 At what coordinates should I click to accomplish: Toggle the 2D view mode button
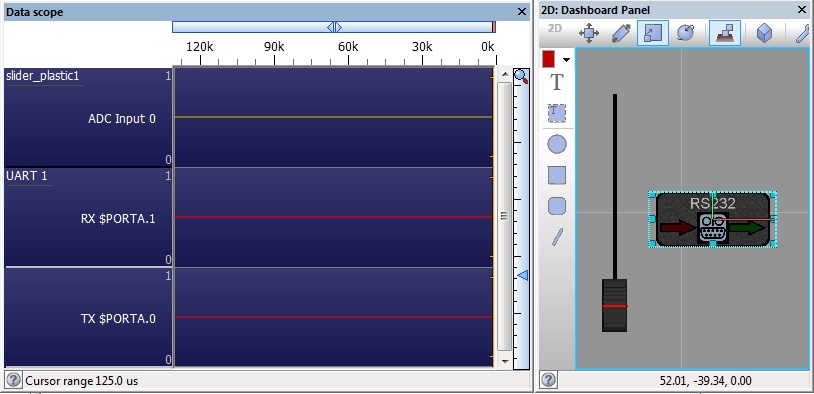(555, 29)
